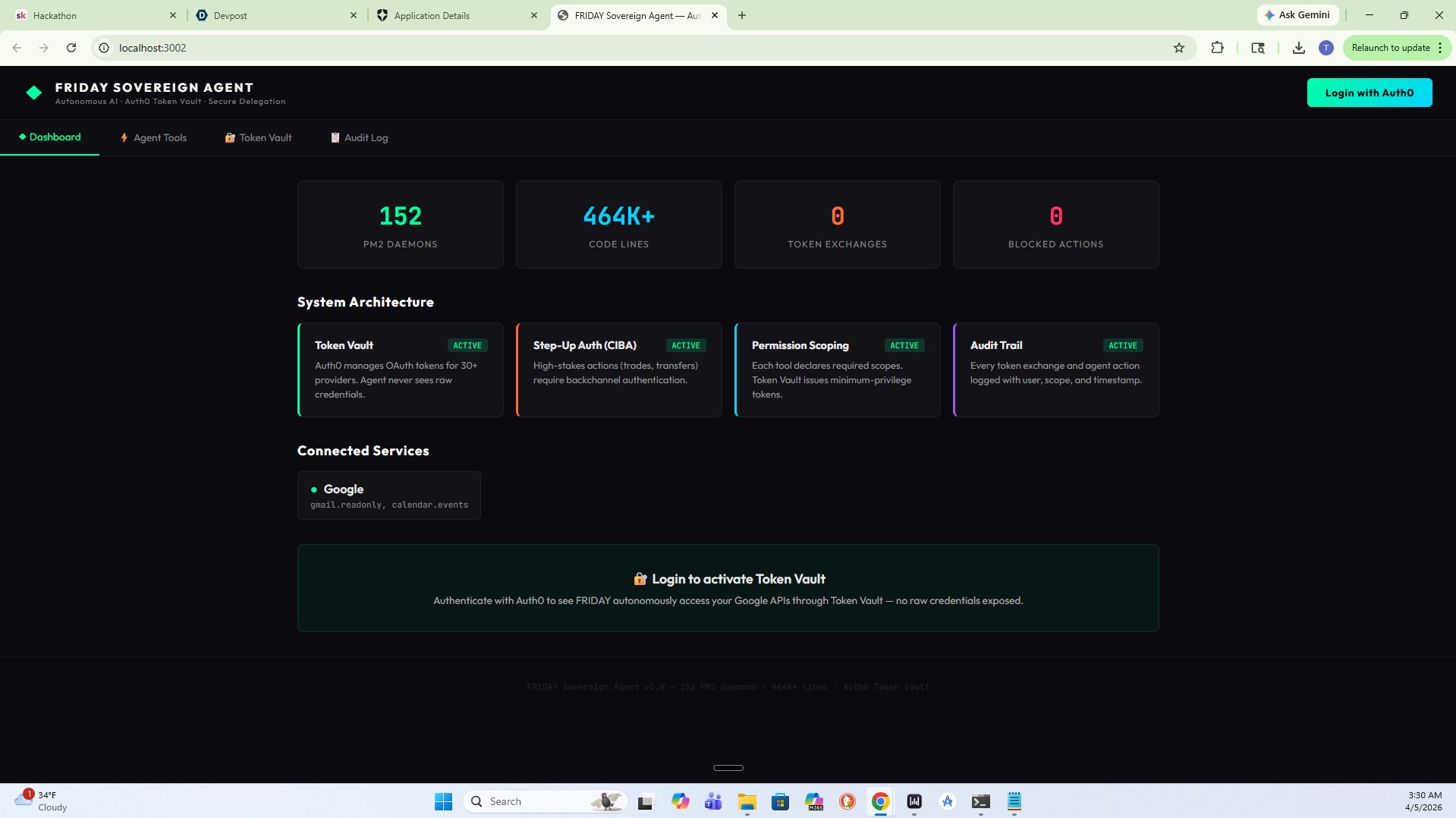Image resolution: width=1456 pixels, height=818 pixels.
Task: Go back to the previous page
Action: (x=17, y=48)
